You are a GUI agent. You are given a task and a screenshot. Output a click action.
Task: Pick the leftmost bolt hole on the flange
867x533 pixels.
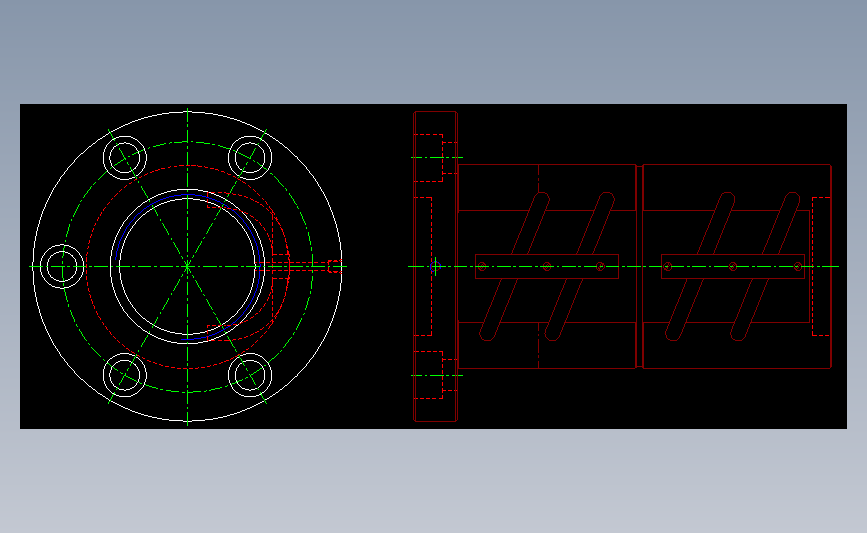[x=62, y=266]
